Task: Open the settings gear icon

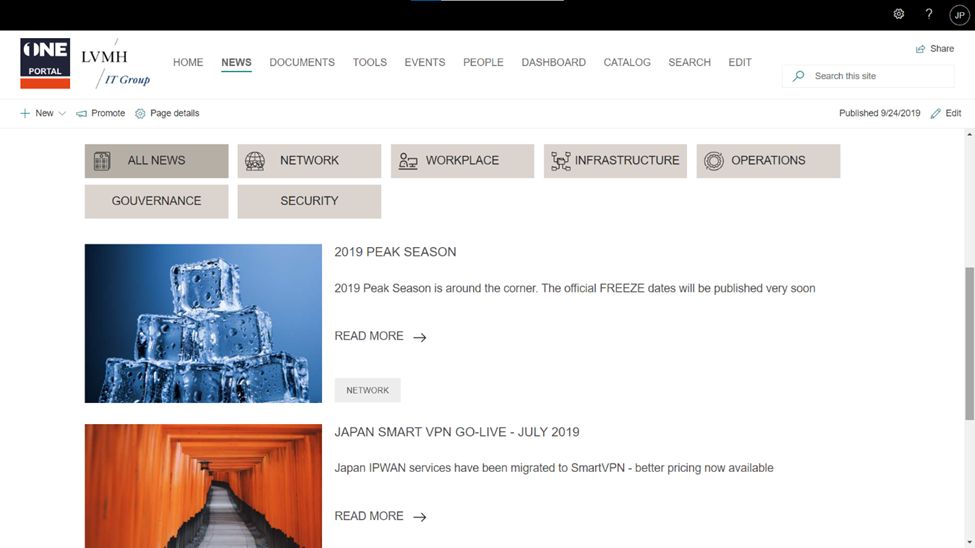Action: [x=899, y=14]
